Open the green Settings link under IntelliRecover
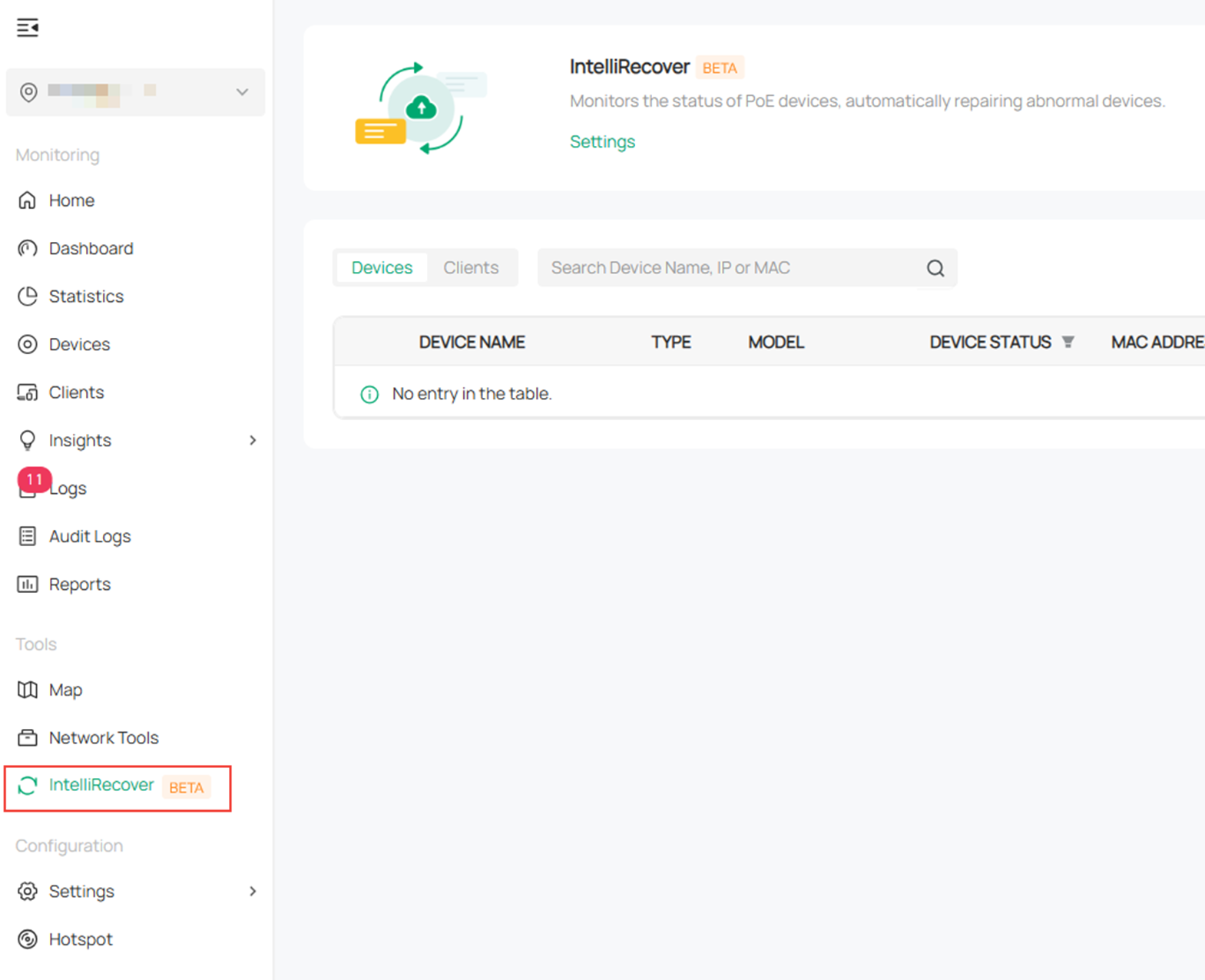The height and width of the screenshot is (980, 1205). point(603,142)
